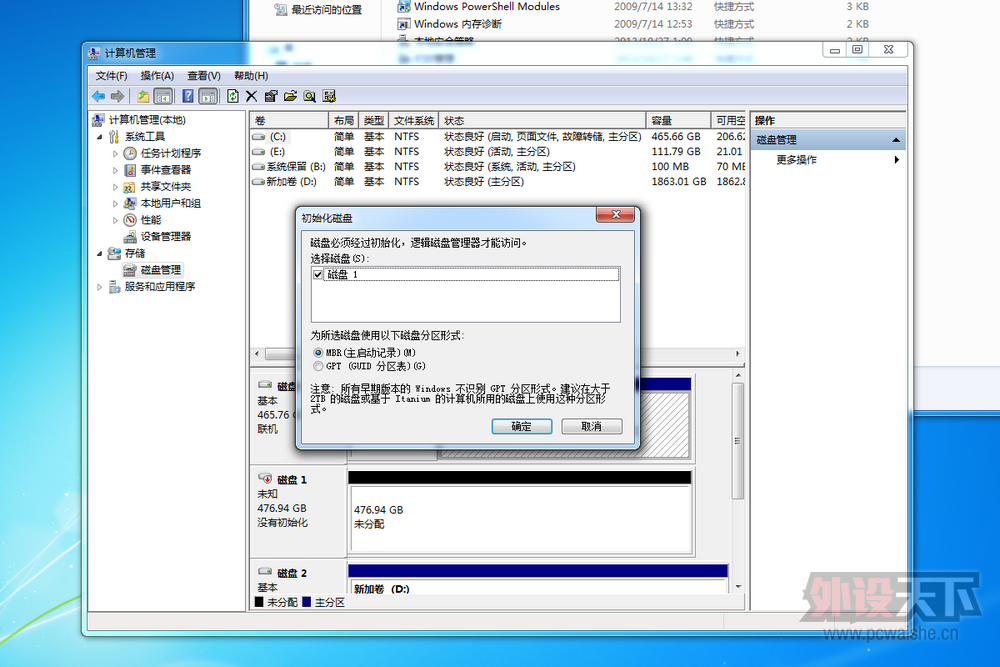This screenshot has width=1000, height=667.
Task: Select the MBR (主启动记录) option
Action: pos(318,353)
